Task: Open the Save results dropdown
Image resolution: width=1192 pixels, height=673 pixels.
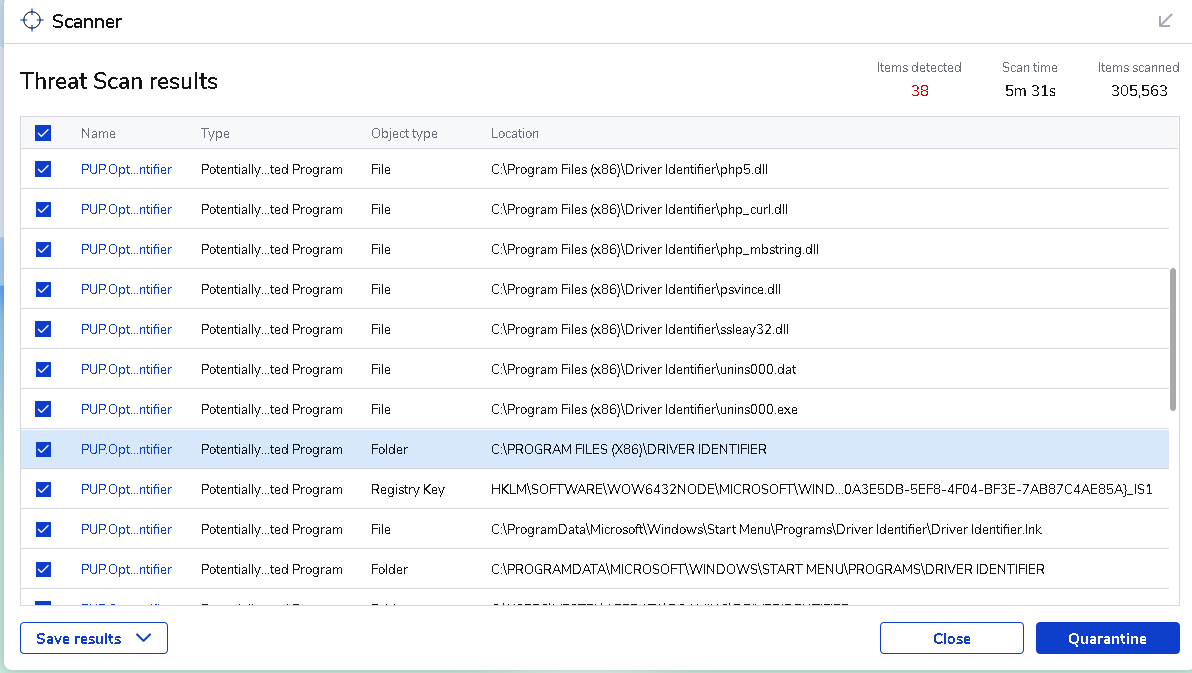Action: pyautogui.click(x=94, y=638)
